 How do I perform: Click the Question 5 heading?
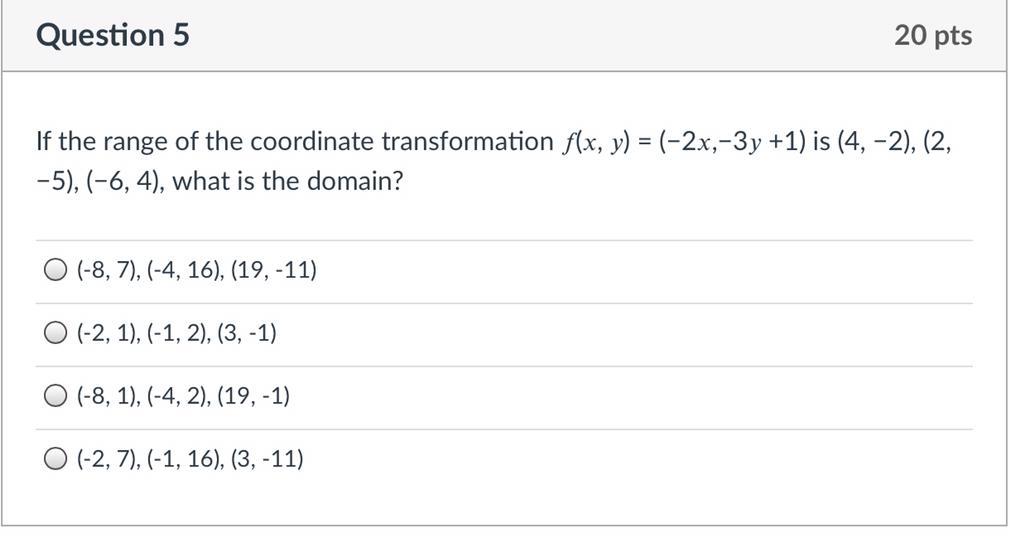click(x=113, y=36)
